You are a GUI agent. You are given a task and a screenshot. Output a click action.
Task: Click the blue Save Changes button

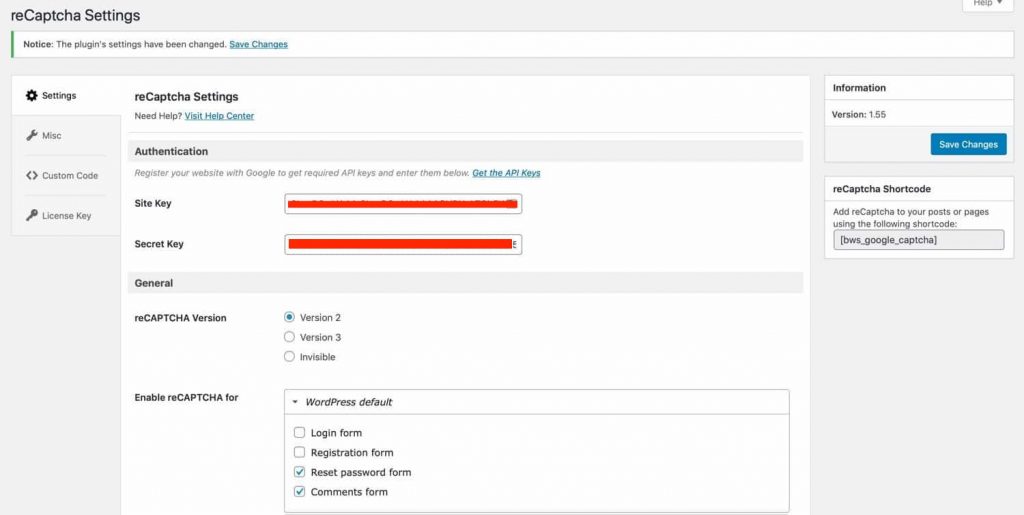coord(968,144)
